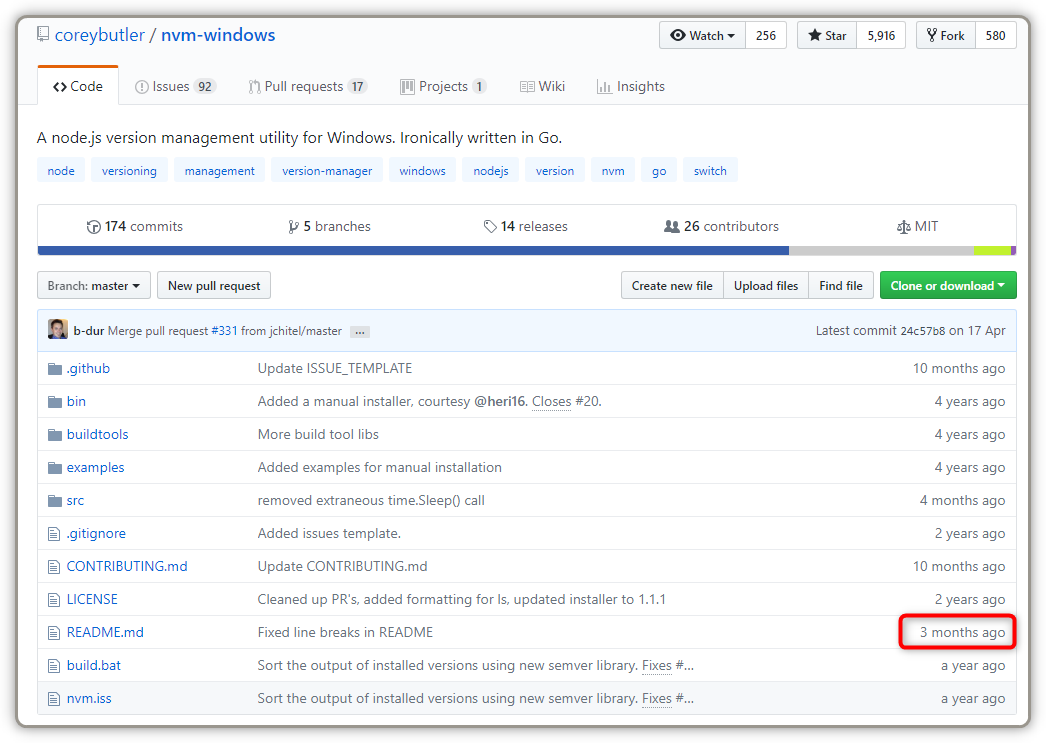View the 5,916 stargazers count
Screen dimensions: 1046x743
tap(881, 35)
